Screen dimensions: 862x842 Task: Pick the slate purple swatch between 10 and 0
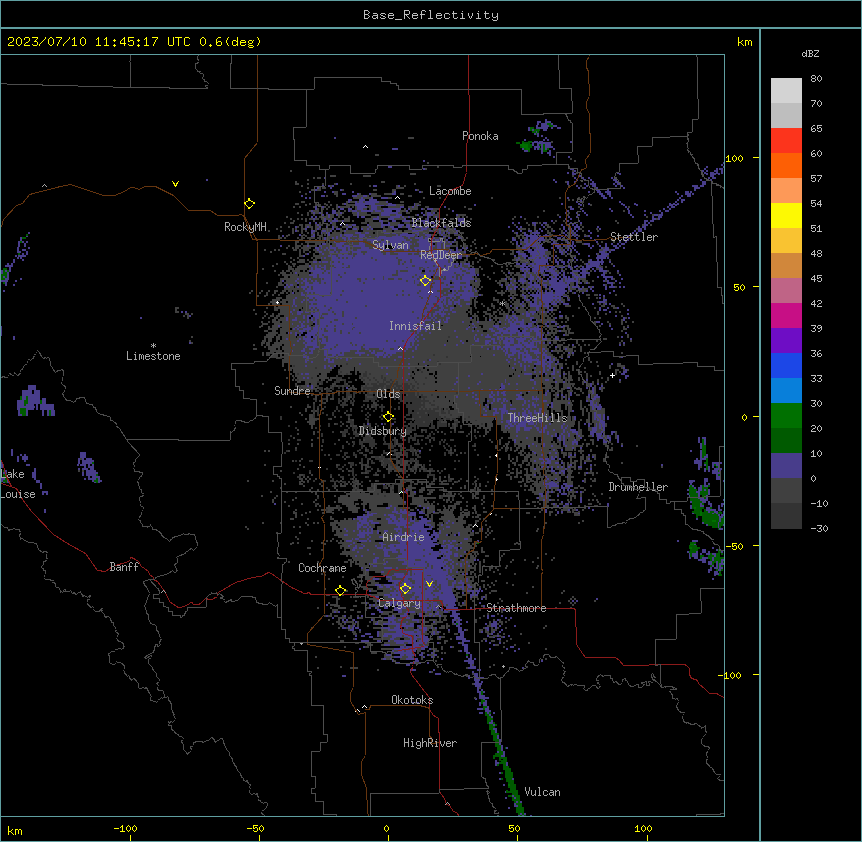coord(786,466)
